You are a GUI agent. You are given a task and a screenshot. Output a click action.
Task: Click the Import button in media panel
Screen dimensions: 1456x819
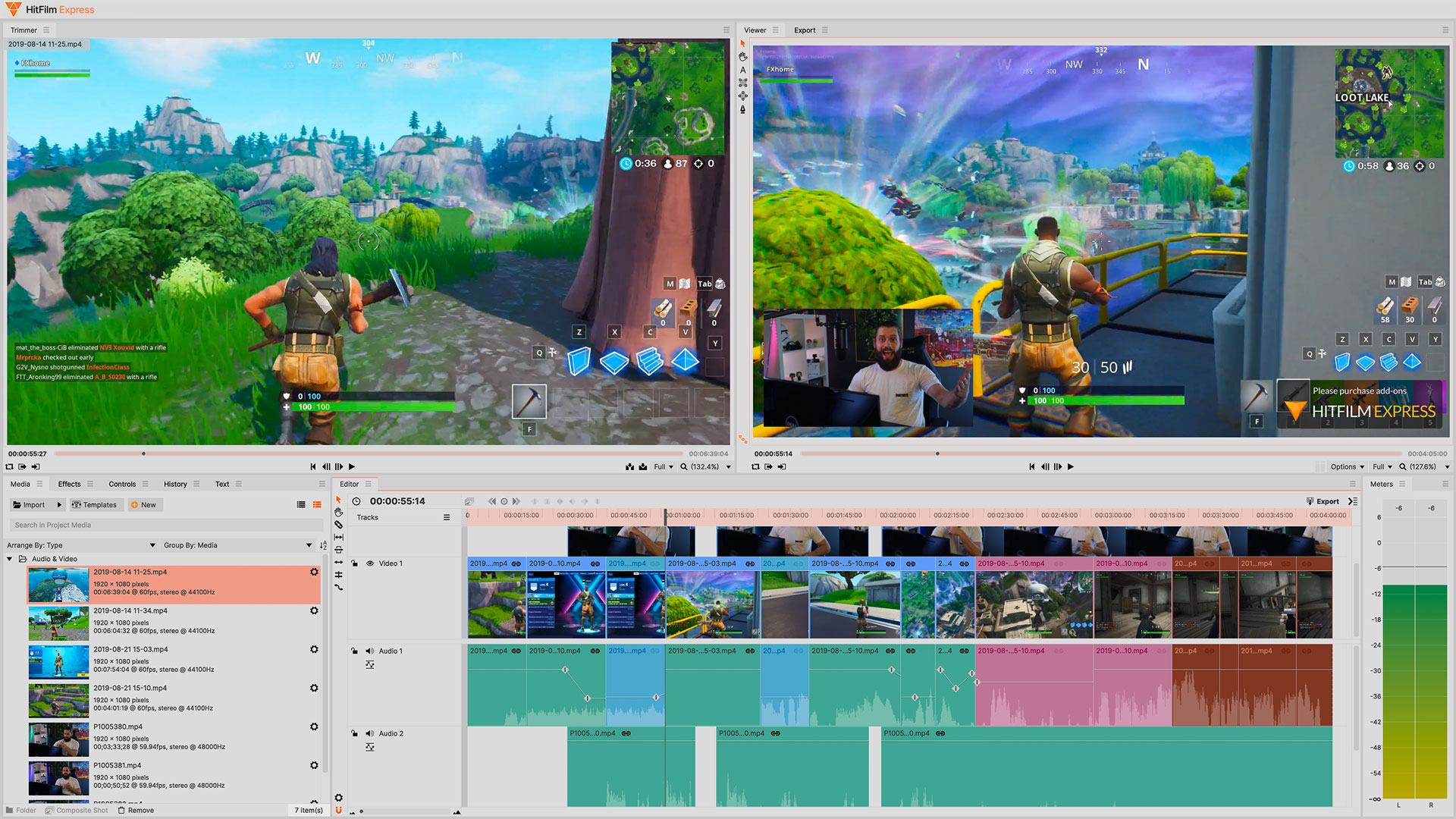(29, 504)
